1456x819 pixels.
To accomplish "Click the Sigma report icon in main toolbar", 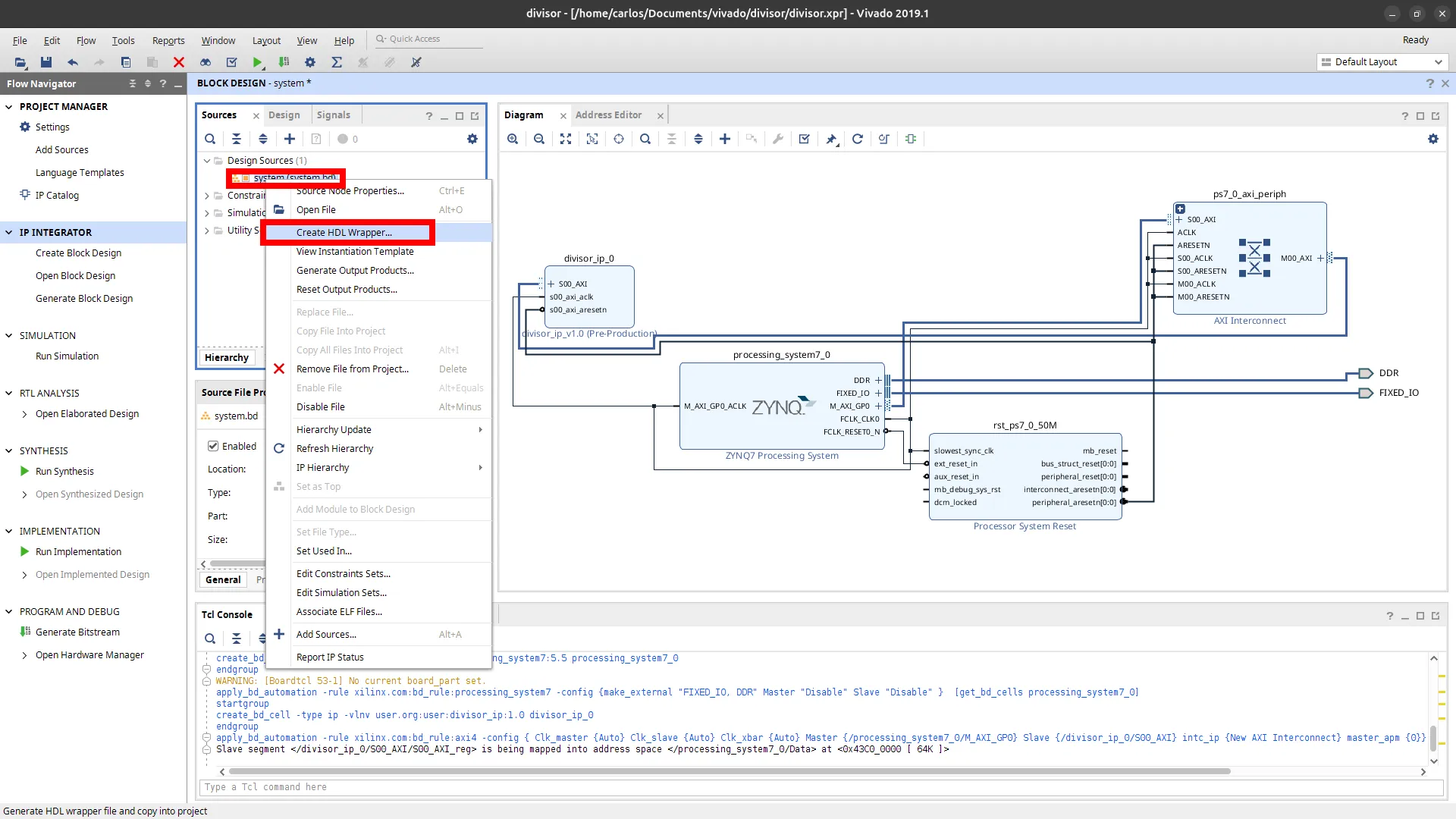I will tap(337, 62).
